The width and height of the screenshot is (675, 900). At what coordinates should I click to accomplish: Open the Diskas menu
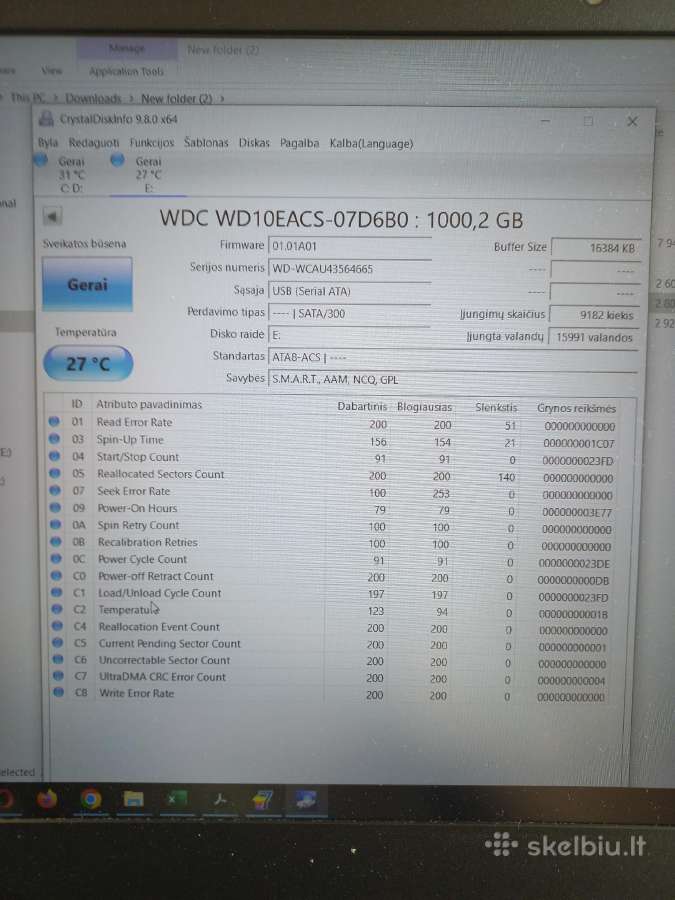pos(254,142)
